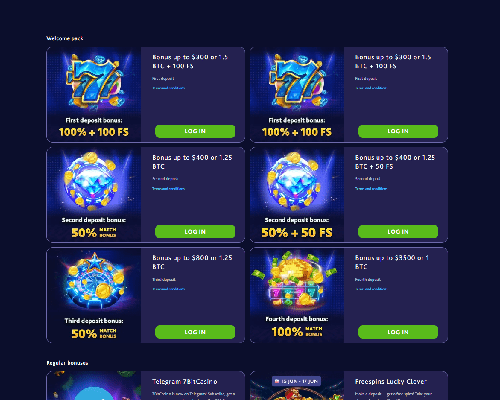Click the calendar date badge on Lucky Clover card
The height and width of the screenshot is (400, 500).
(x=296, y=381)
